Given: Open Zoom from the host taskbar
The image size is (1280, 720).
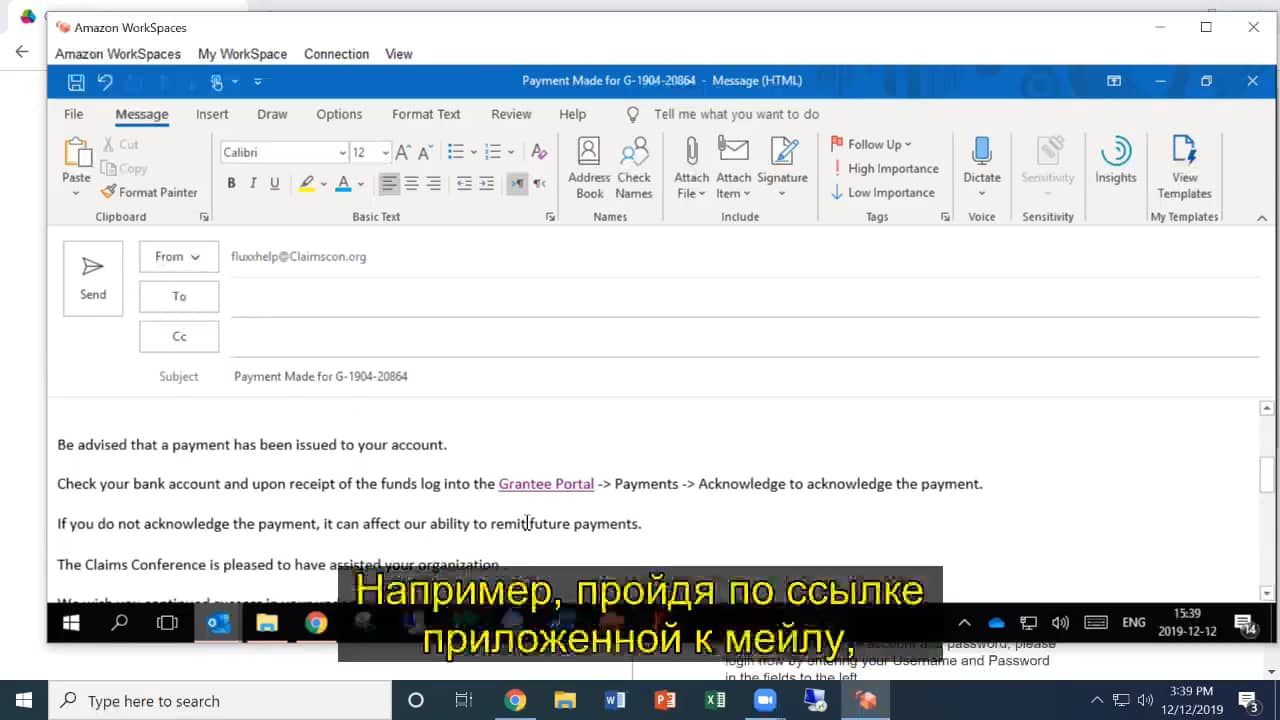Looking at the screenshot, I should (765, 701).
